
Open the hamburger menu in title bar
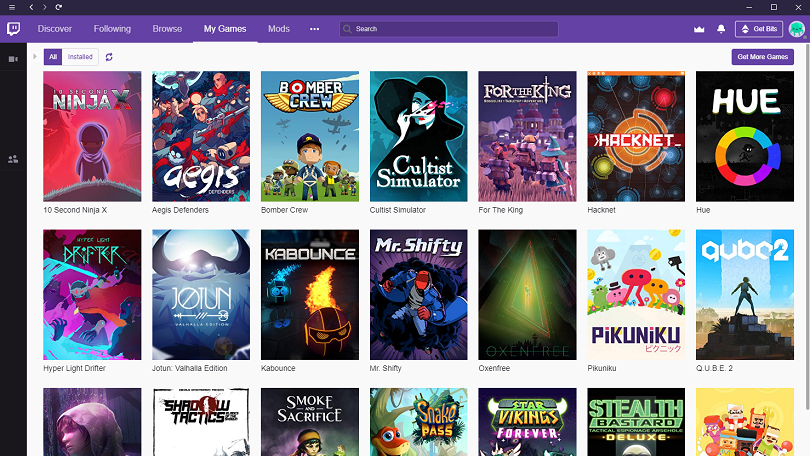12,7
